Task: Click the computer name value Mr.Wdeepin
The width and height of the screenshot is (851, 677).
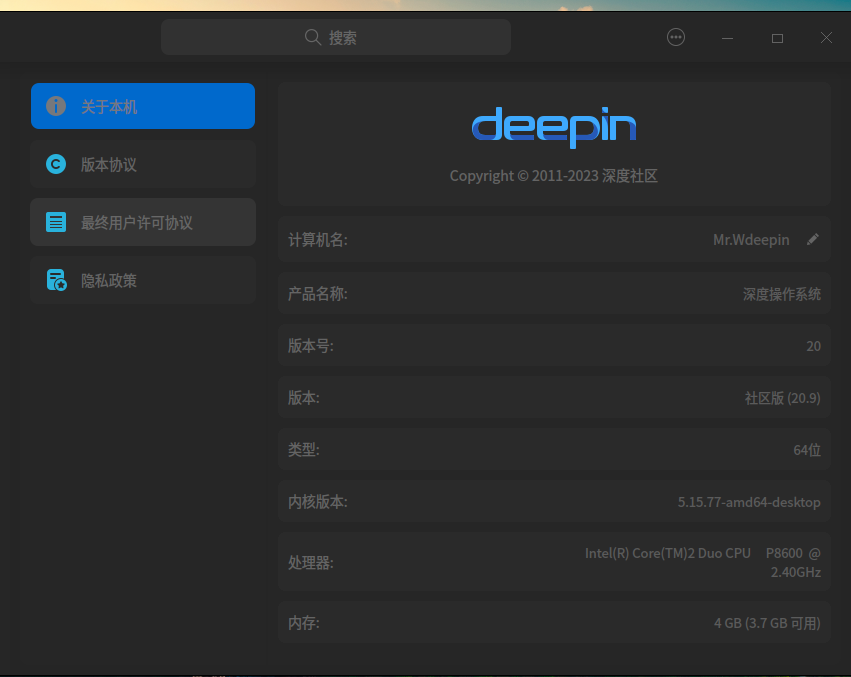Action: [x=751, y=239]
